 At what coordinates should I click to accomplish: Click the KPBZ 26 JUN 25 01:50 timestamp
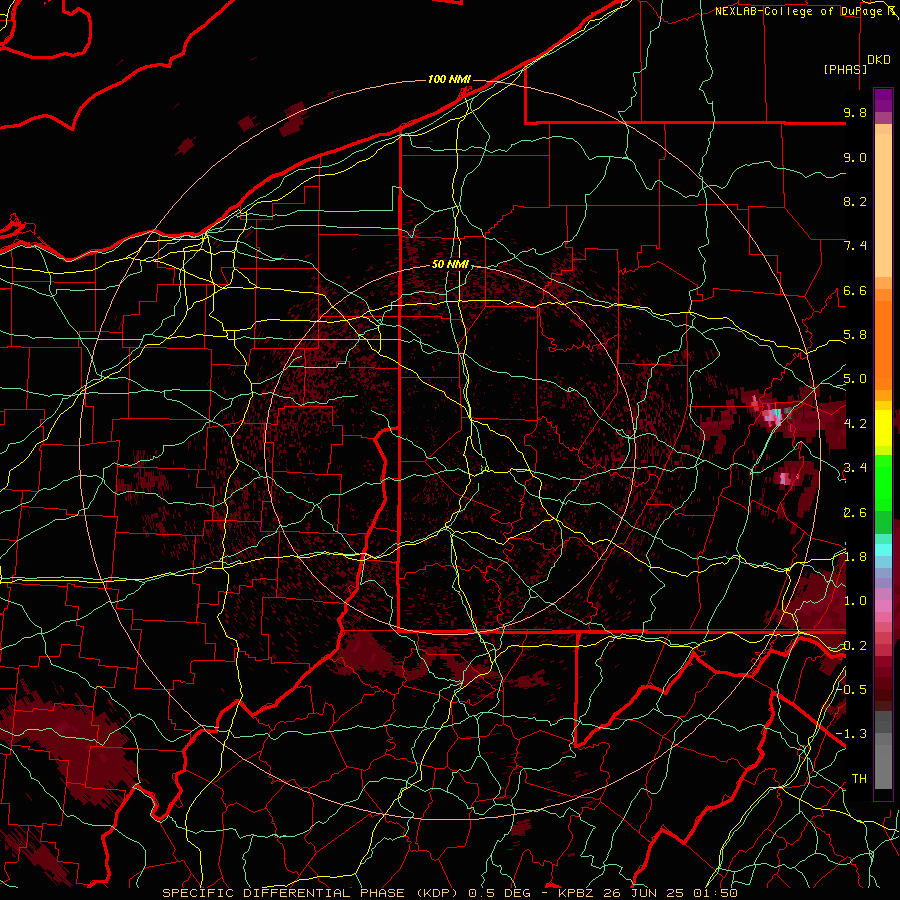click(x=648, y=893)
